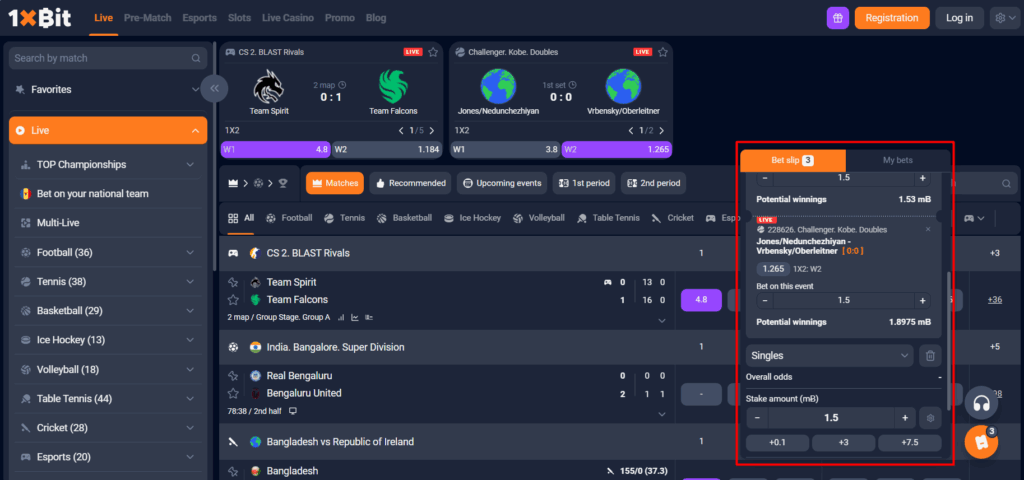Select Upcoming events tab
Image resolution: width=1024 pixels, height=480 pixels.
click(502, 184)
